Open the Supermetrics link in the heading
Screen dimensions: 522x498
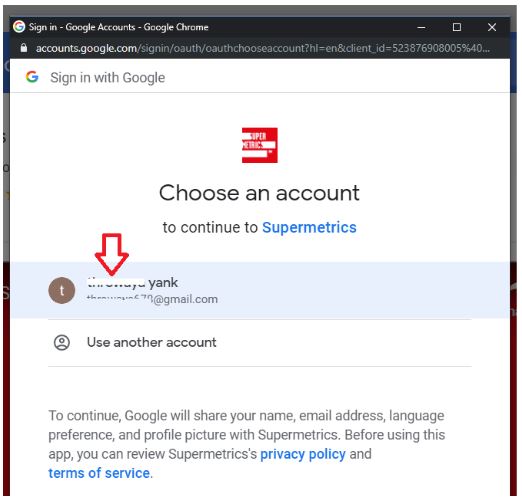[309, 227]
